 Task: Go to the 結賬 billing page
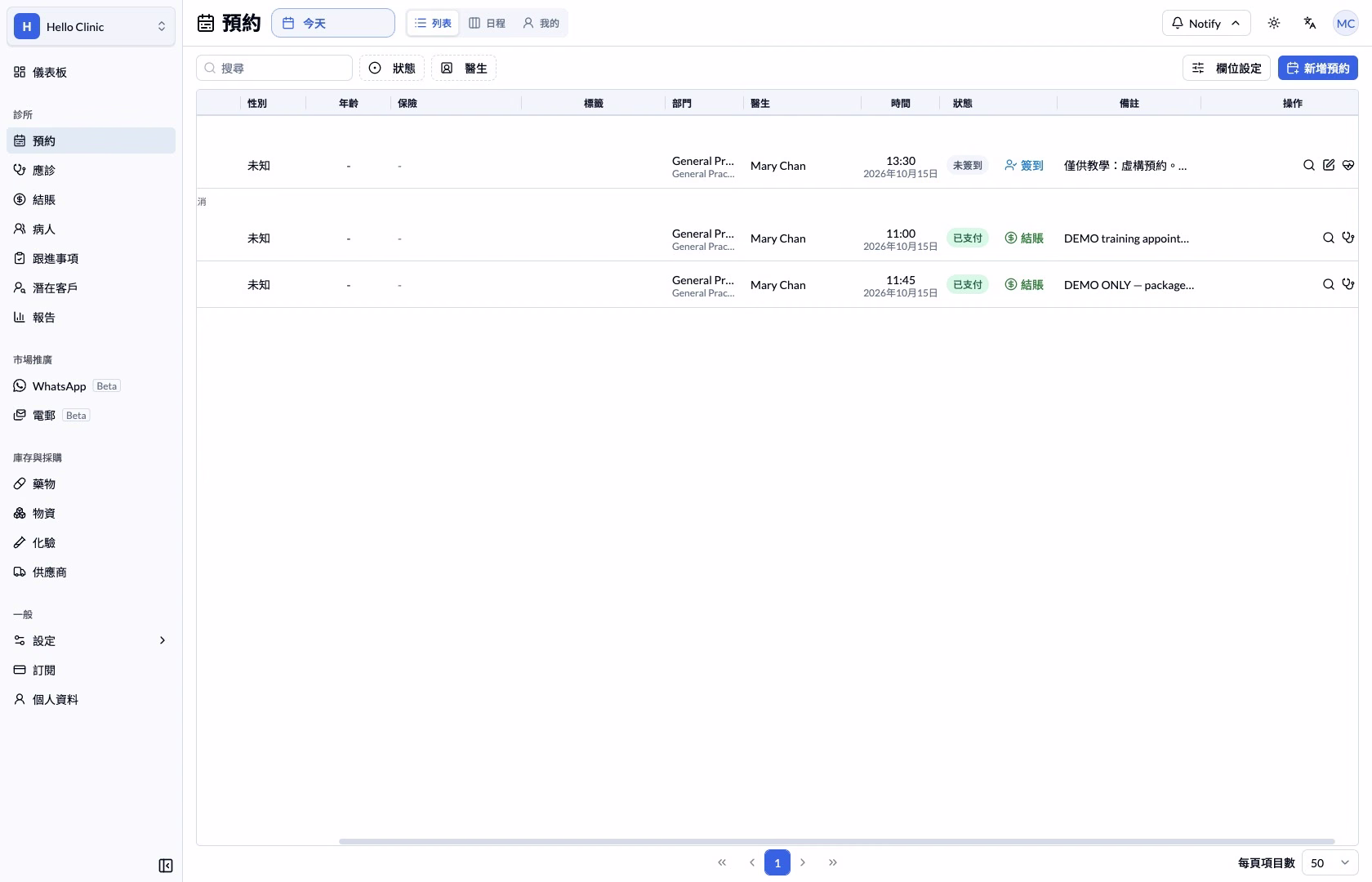(91, 199)
